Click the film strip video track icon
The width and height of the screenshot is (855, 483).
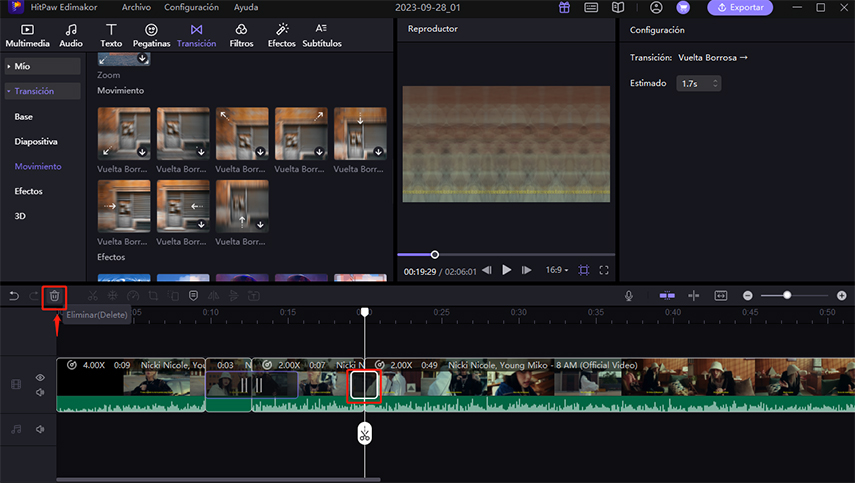click(16, 384)
